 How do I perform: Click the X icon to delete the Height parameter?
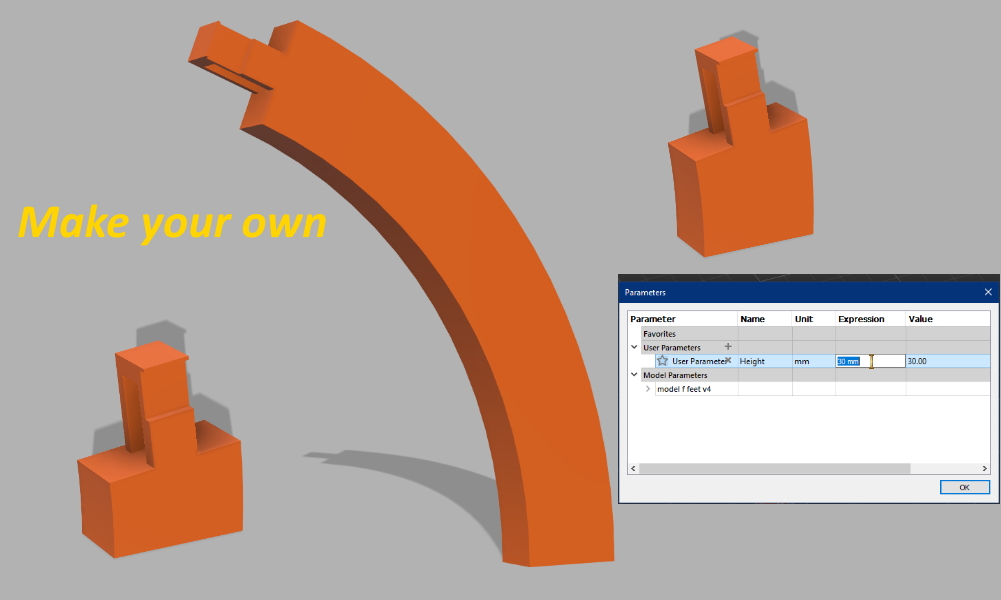(729, 360)
